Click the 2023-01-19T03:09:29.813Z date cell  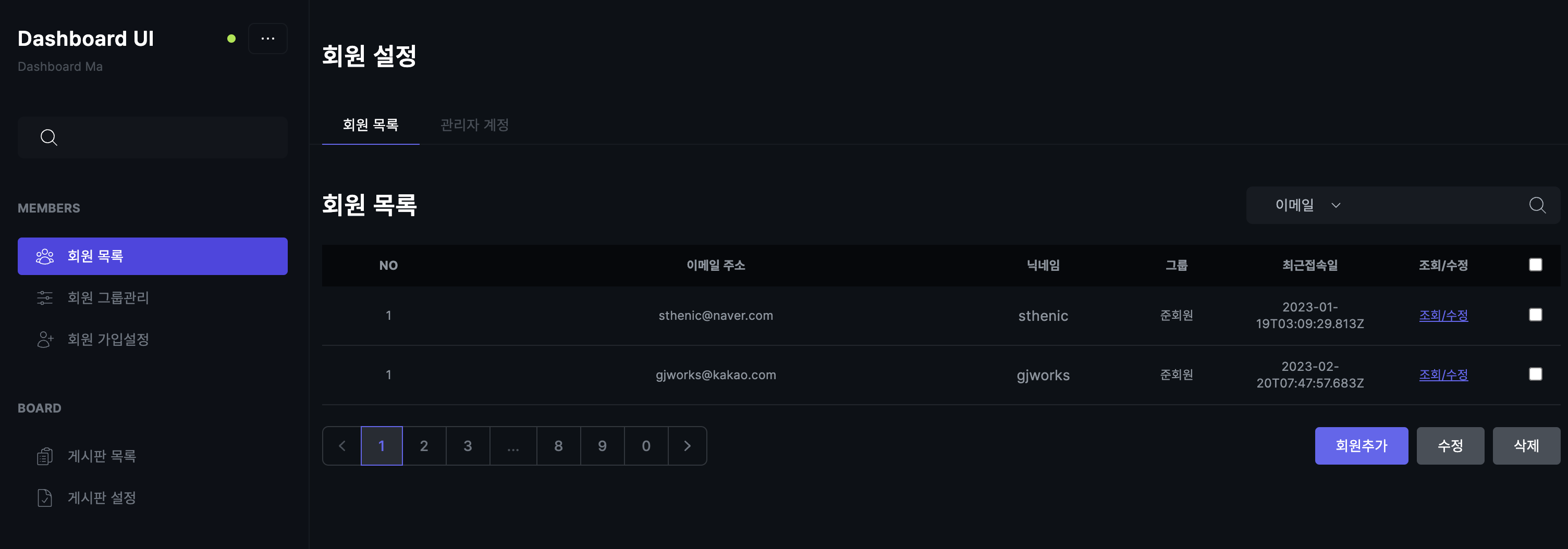point(1310,316)
